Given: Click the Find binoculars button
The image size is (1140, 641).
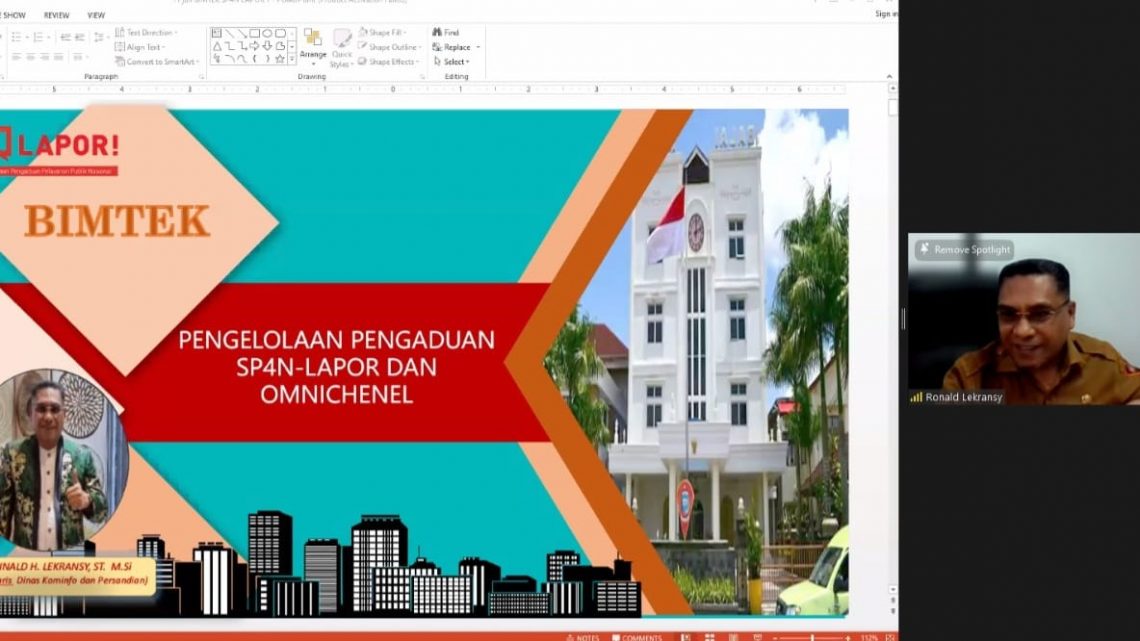Looking at the screenshot, I should tap(446, 33).
